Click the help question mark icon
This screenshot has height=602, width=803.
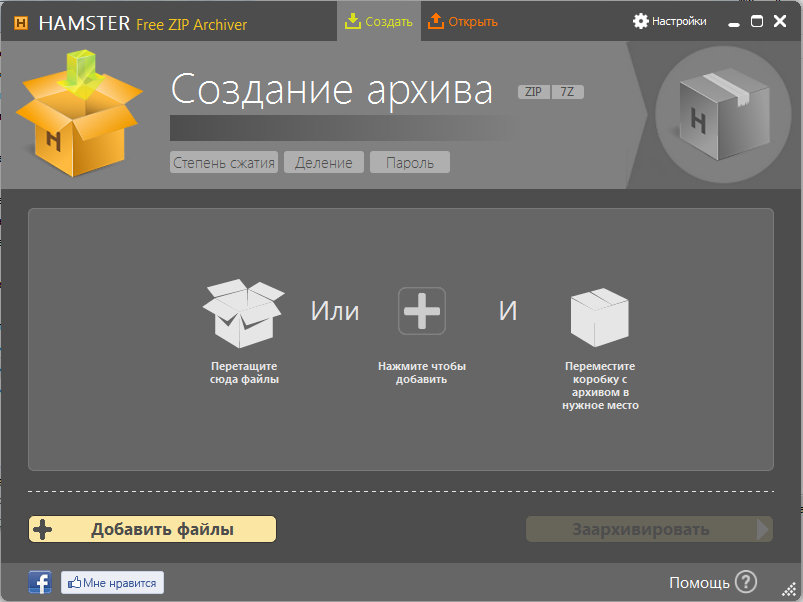click(x=746, y=582)
